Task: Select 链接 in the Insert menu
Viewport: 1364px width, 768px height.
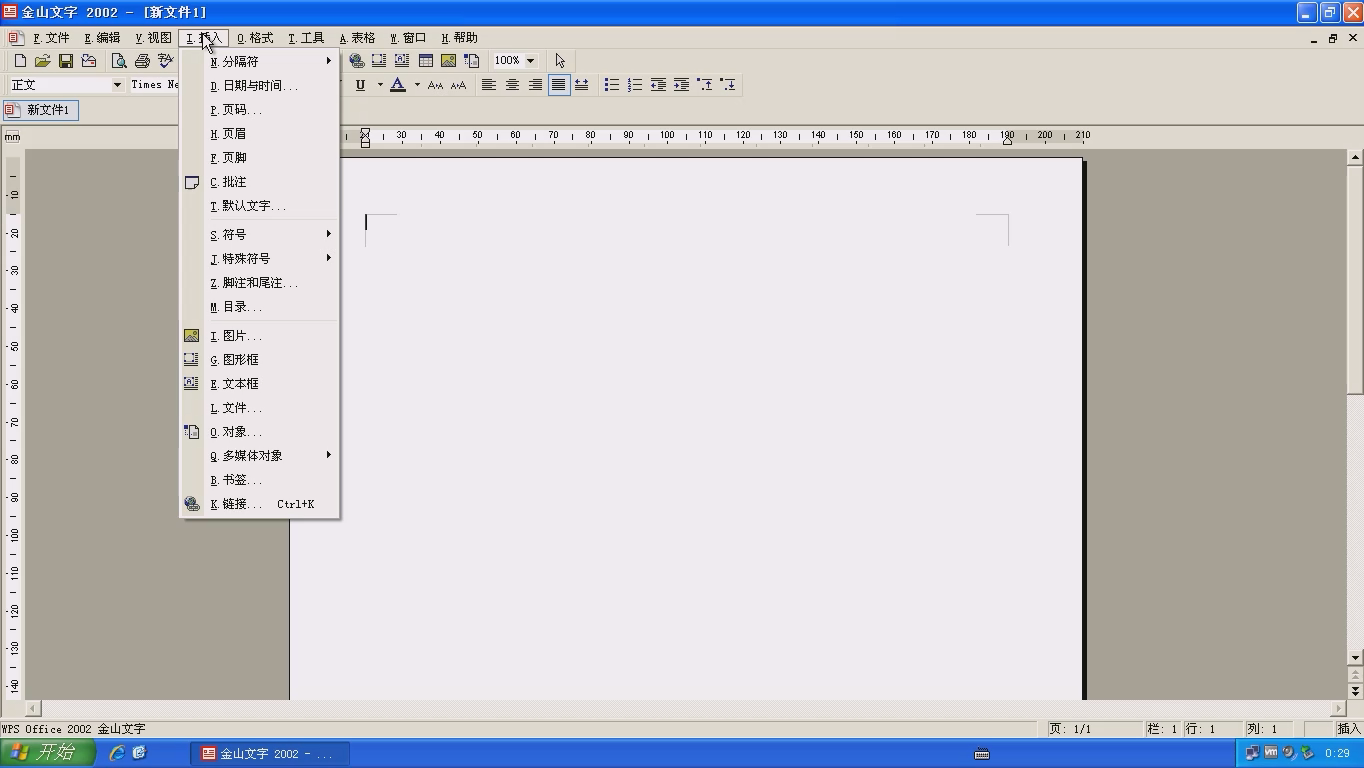Action: click(260, 504)
